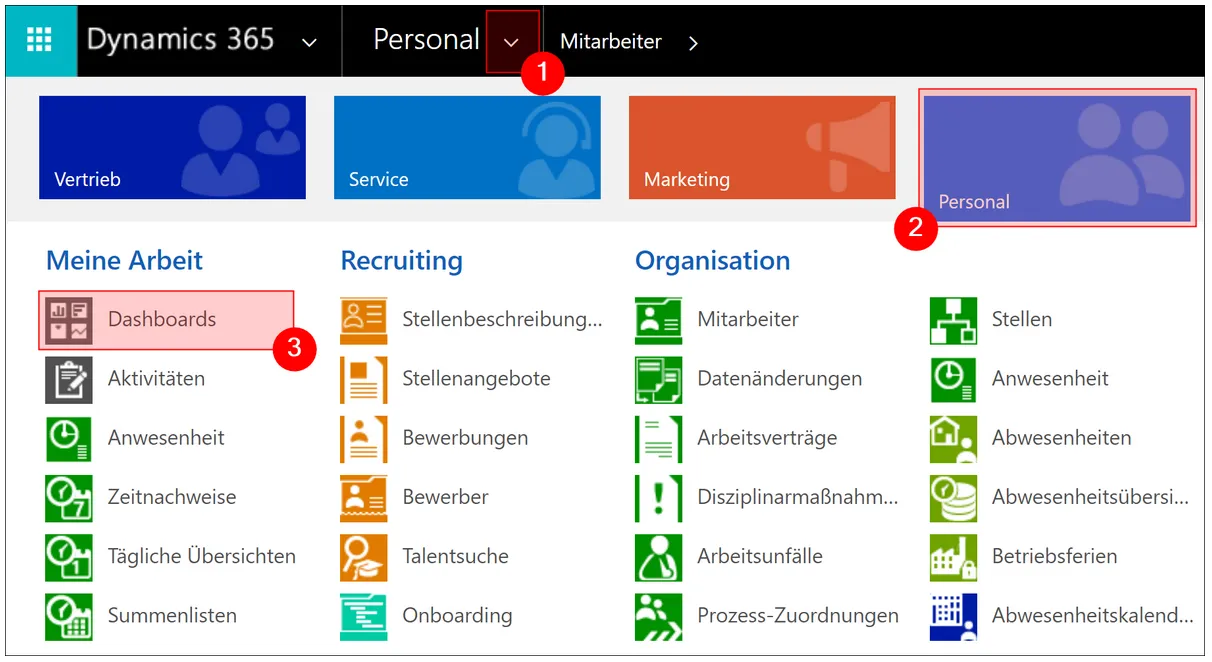Image resolution: width=1212 pixels, height=662 pixels.
Task: Collapse the Personal area chevron
Action: point(512,42)
